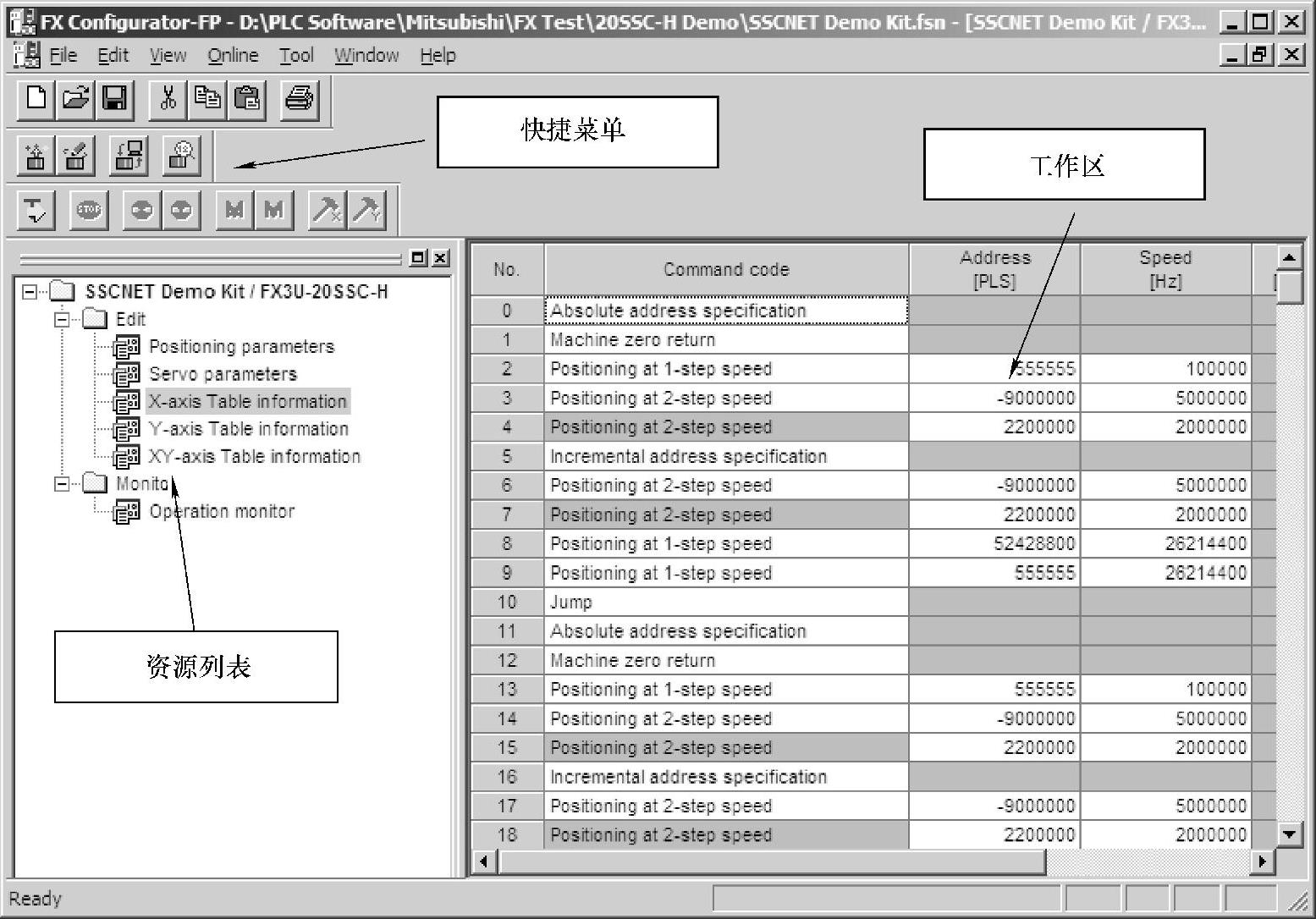Select Positioning parameters in the tree

(241, 347)
